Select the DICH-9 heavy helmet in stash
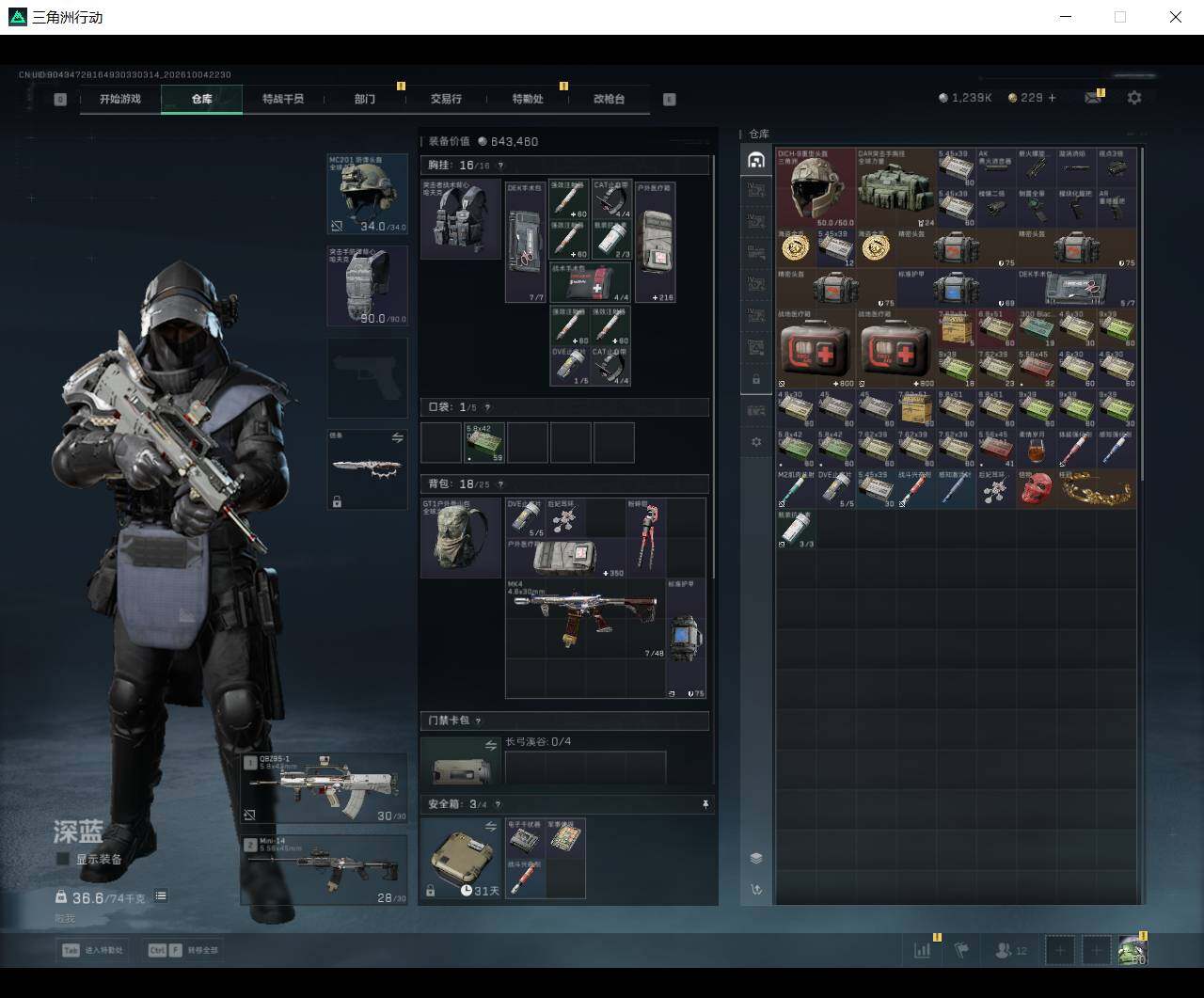1204x998 pixels. (816, 187)
